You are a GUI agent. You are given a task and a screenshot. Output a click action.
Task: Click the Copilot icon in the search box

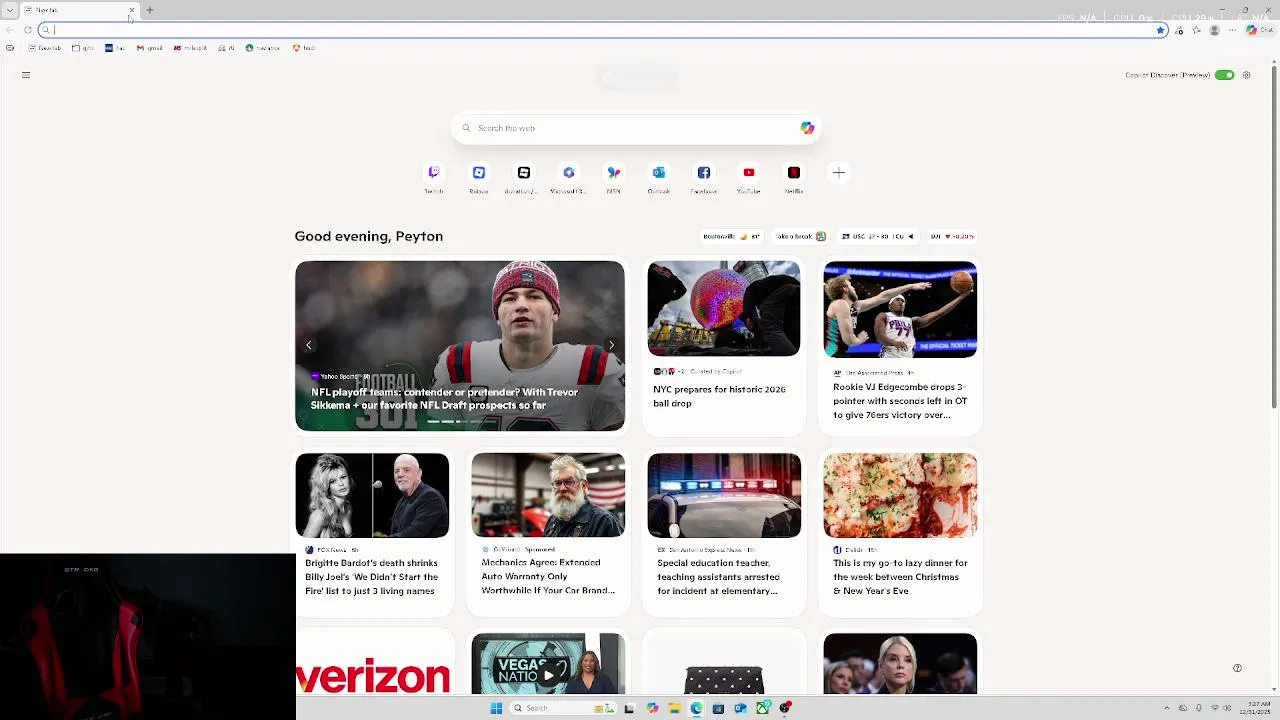tap(807, 128)
